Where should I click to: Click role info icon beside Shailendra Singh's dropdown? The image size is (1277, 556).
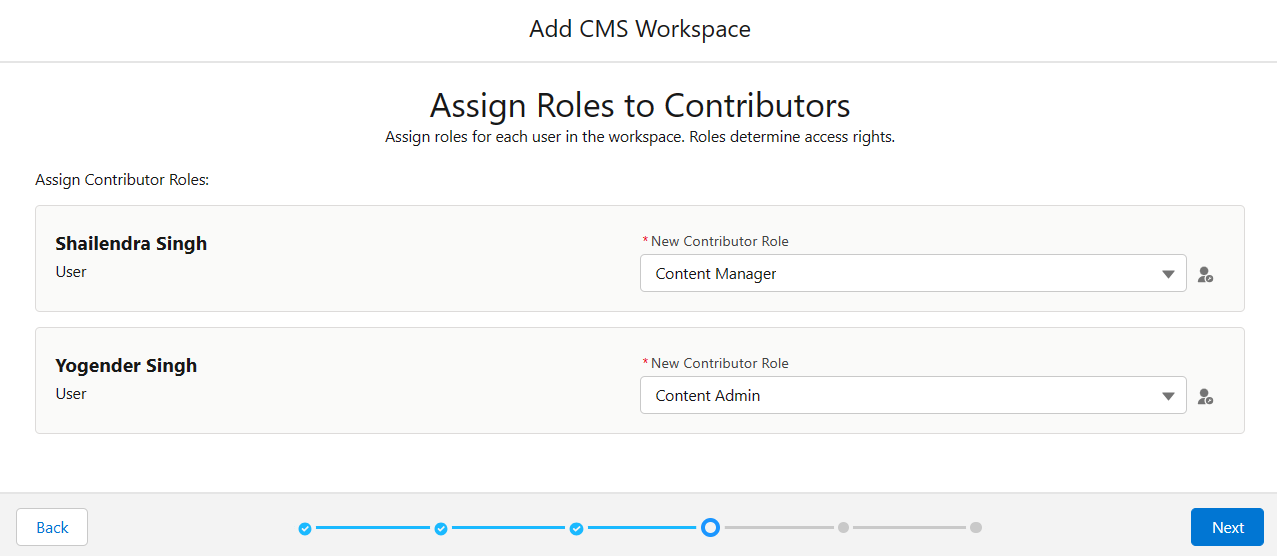(x=1205, y=274)
